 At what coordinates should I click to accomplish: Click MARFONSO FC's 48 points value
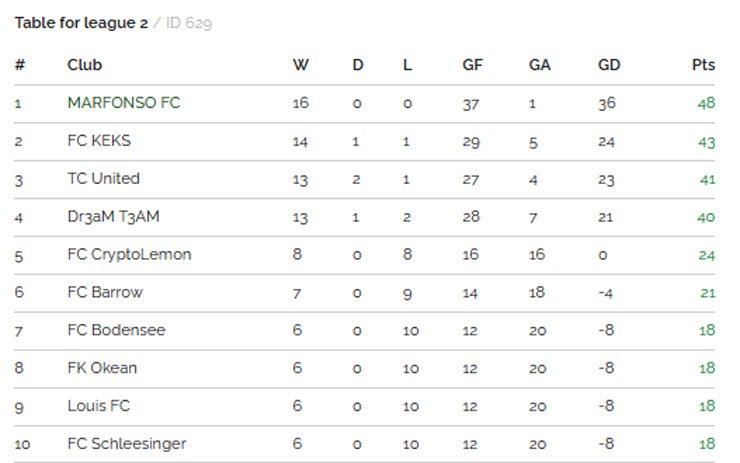[x=706, y=103]
